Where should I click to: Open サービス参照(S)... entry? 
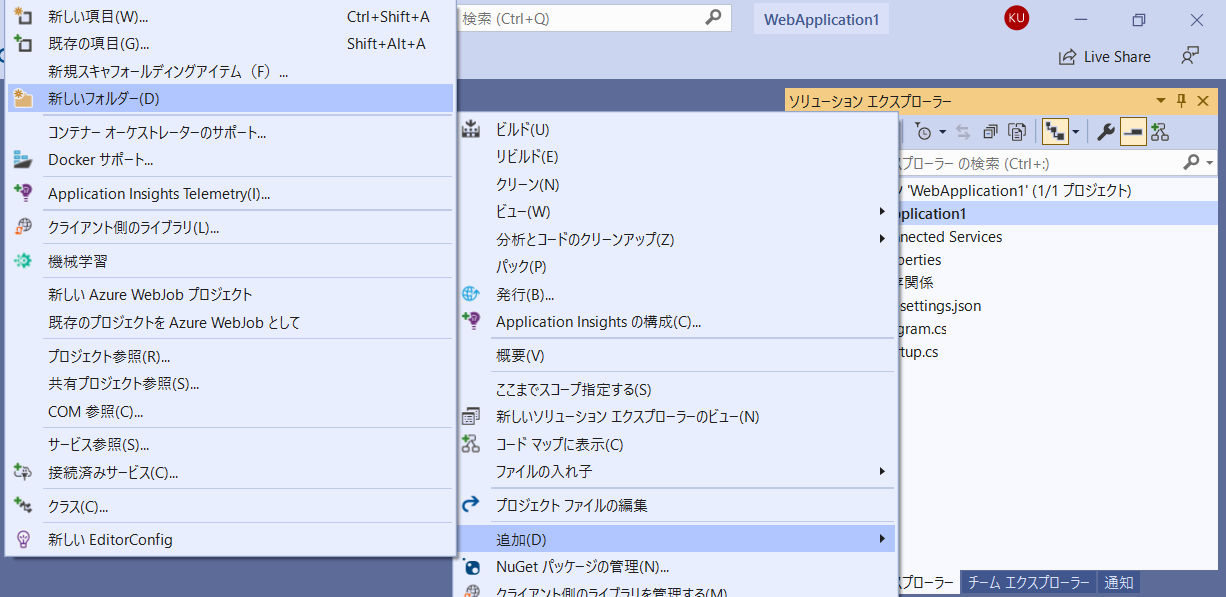click(230, 444)
